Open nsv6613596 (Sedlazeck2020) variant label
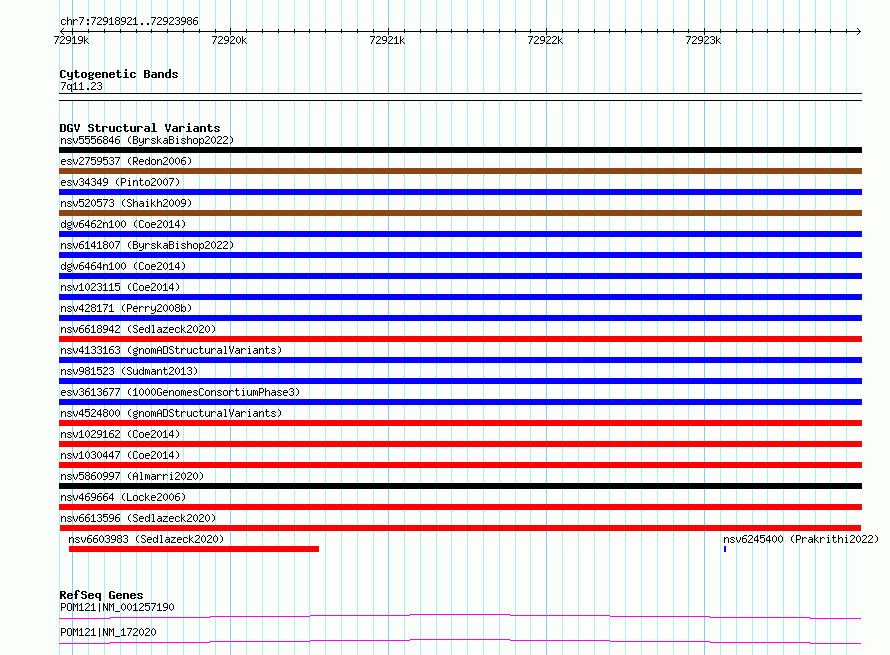 [x=138, y=518]
